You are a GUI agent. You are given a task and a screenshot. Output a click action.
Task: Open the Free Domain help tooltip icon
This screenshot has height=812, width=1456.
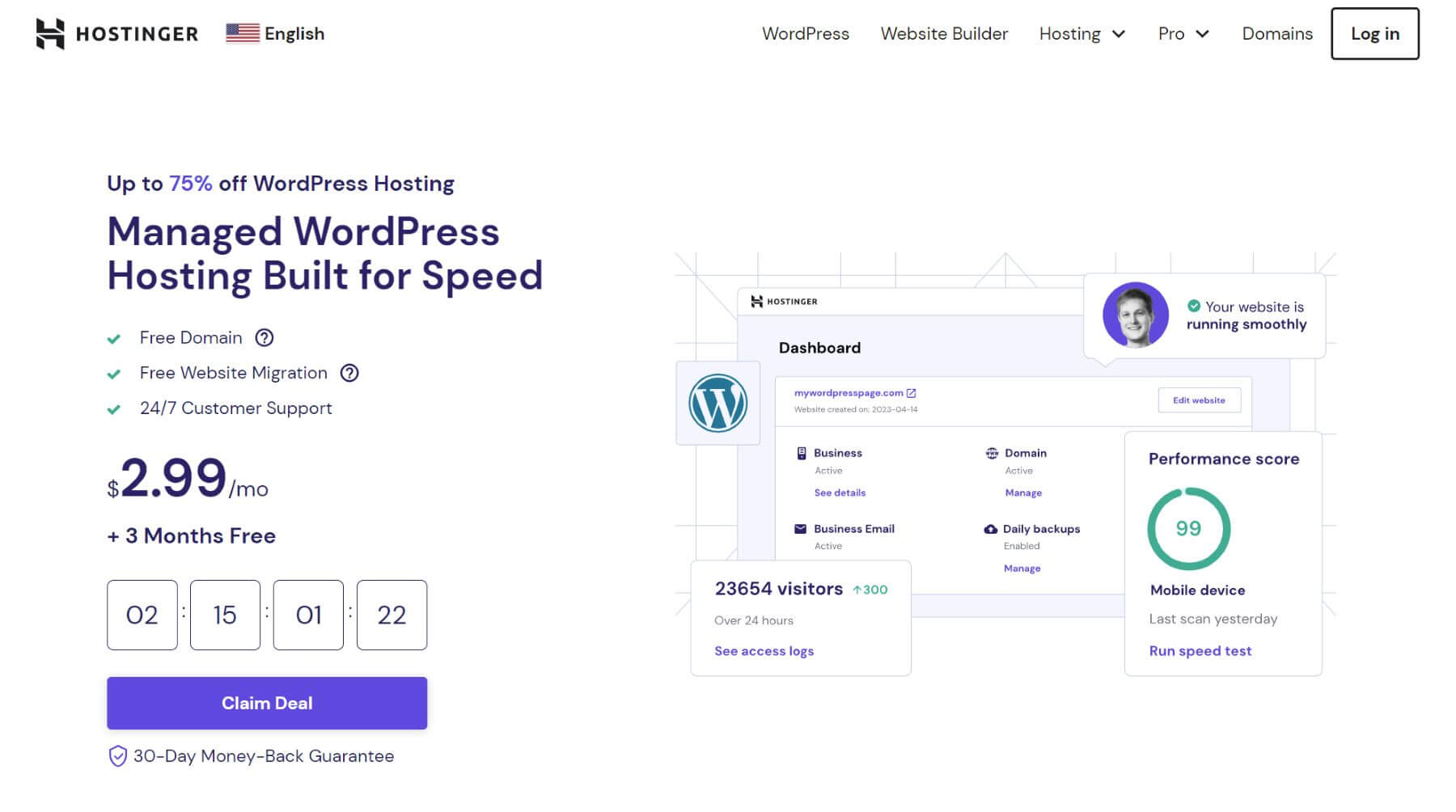click(264, 337)
